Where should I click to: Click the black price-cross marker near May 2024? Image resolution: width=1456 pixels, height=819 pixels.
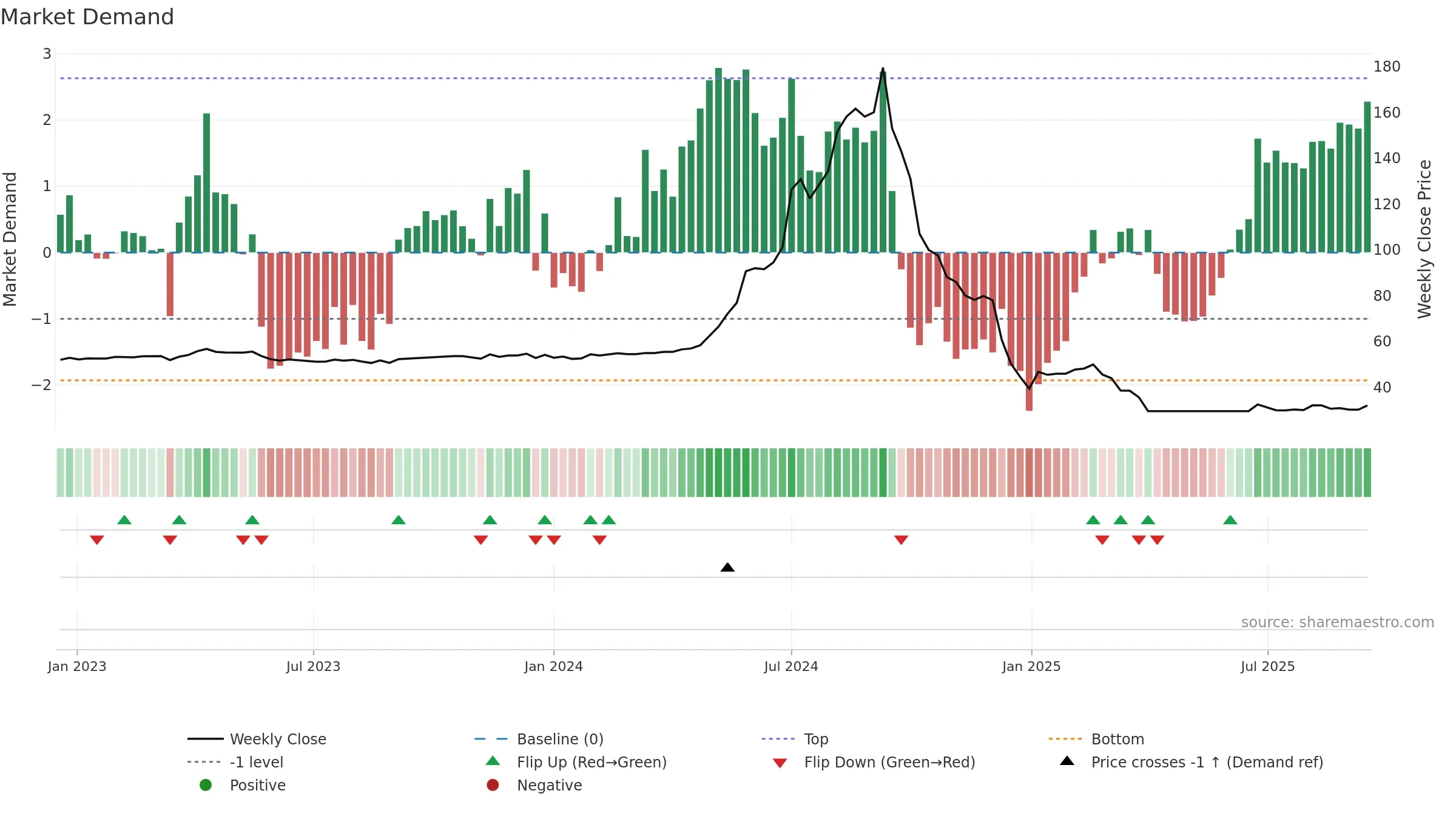[x=727, y=567]
